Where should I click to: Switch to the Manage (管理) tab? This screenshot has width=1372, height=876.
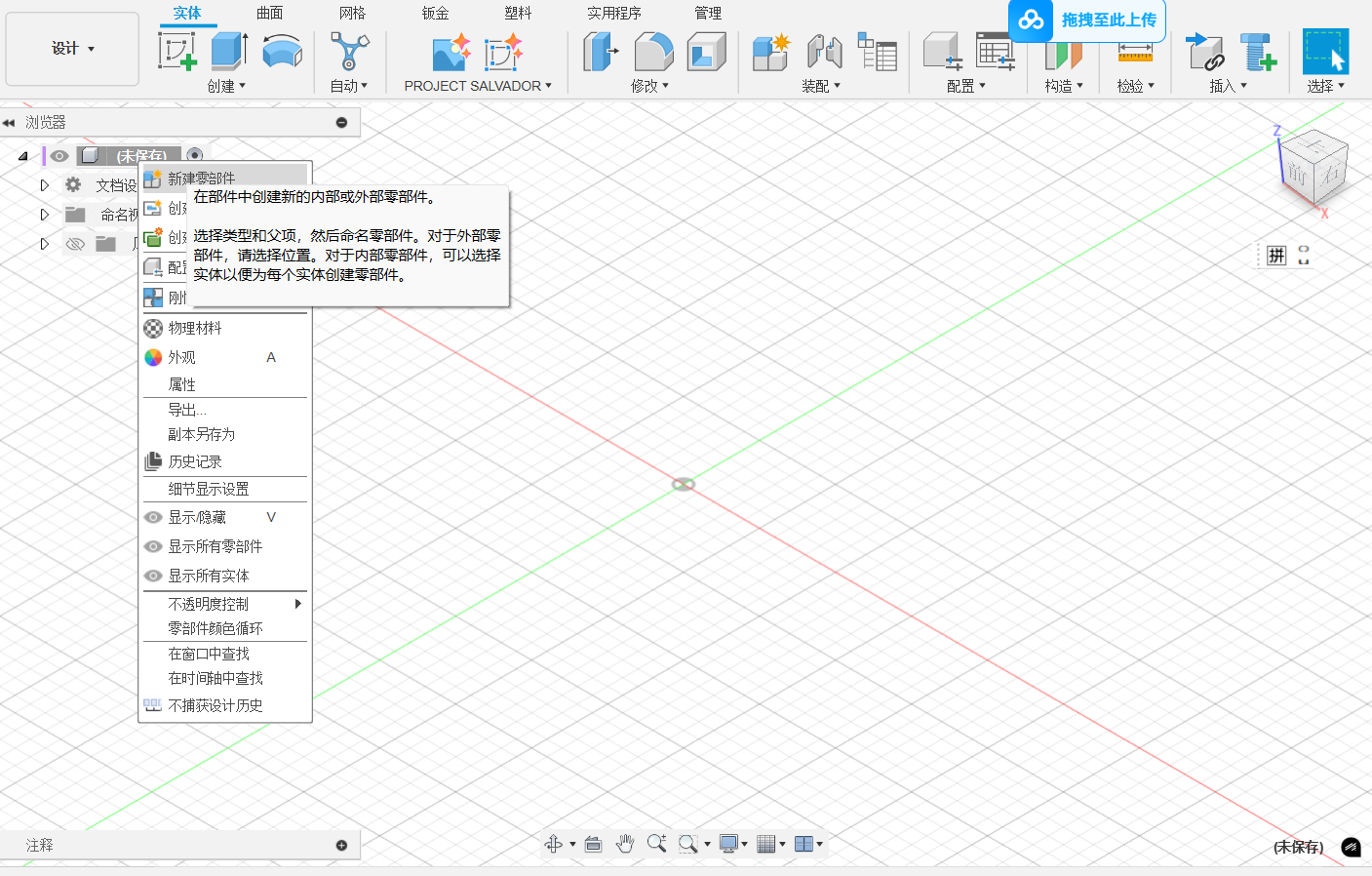[x=708, y=13]
